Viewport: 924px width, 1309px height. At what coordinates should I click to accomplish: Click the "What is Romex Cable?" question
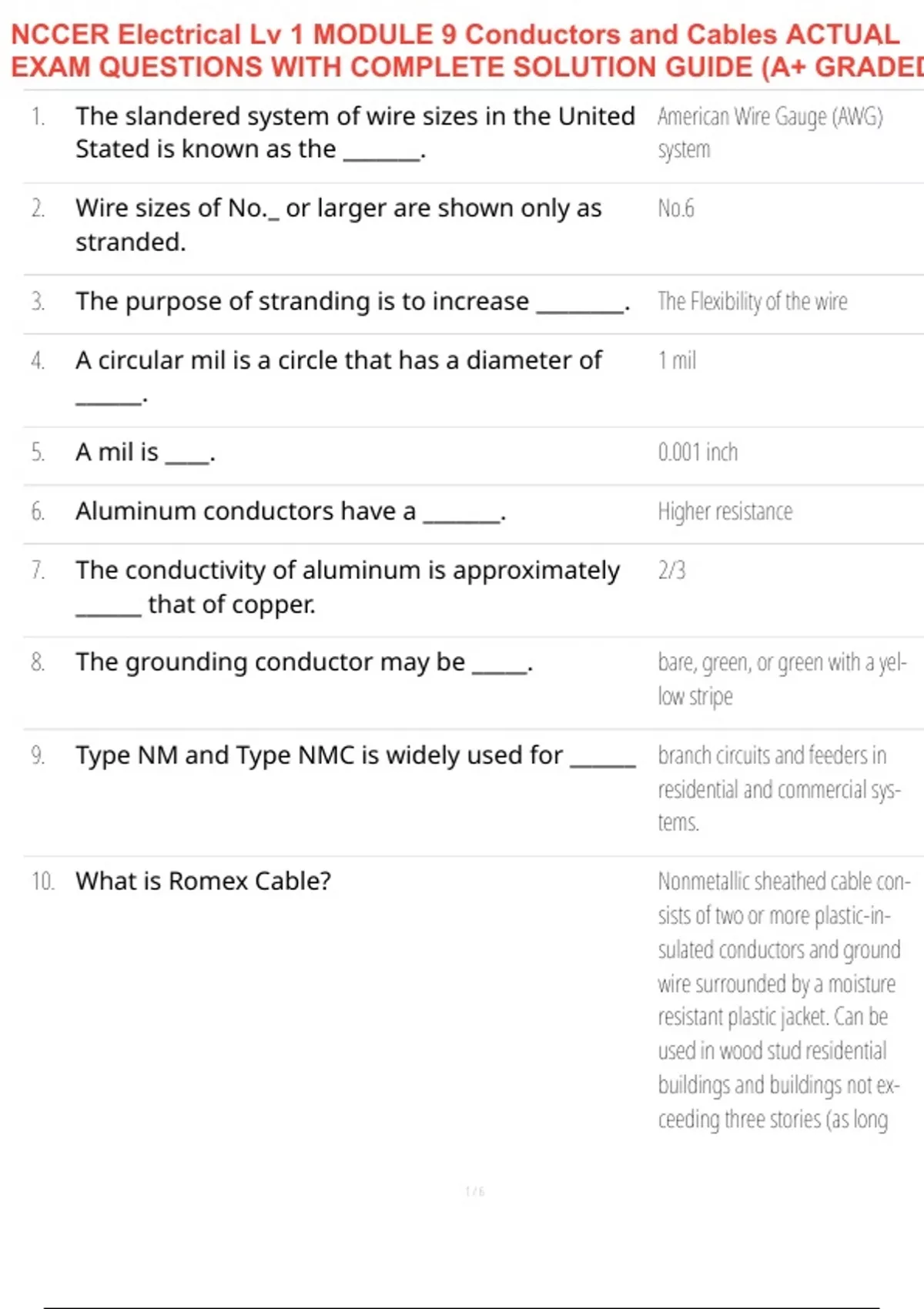[x=203, y=881]
